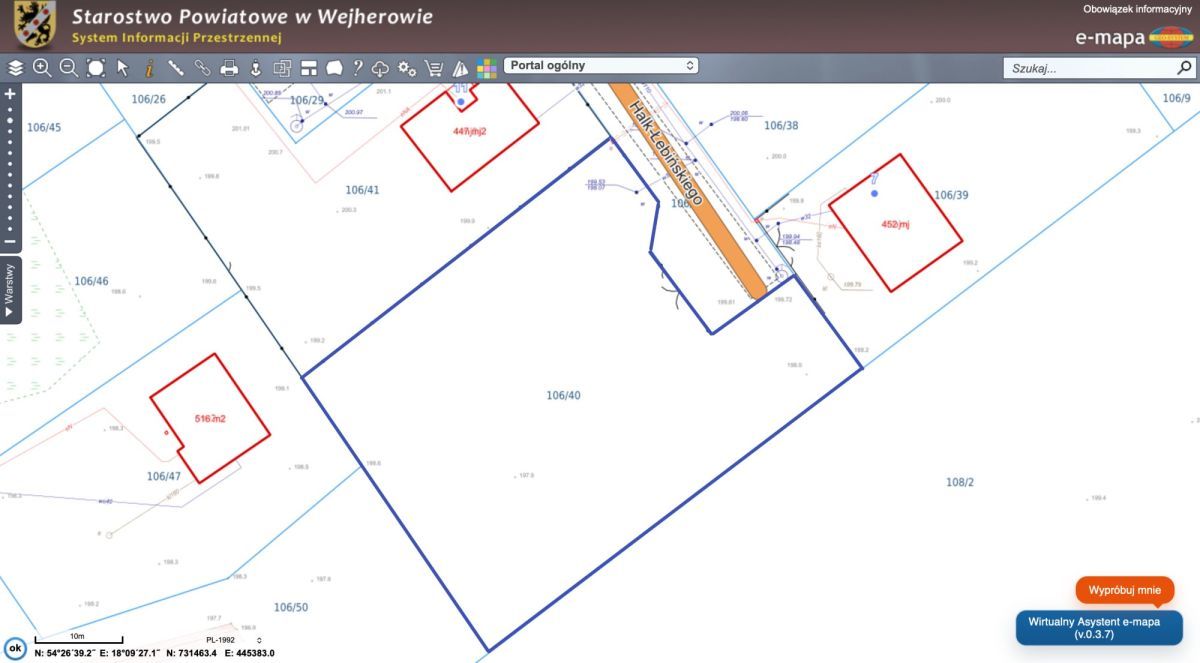The height and width of the screenshot is (663, 1200).
Task: Click the full extent view tool
Action: [x=96, y=68]
